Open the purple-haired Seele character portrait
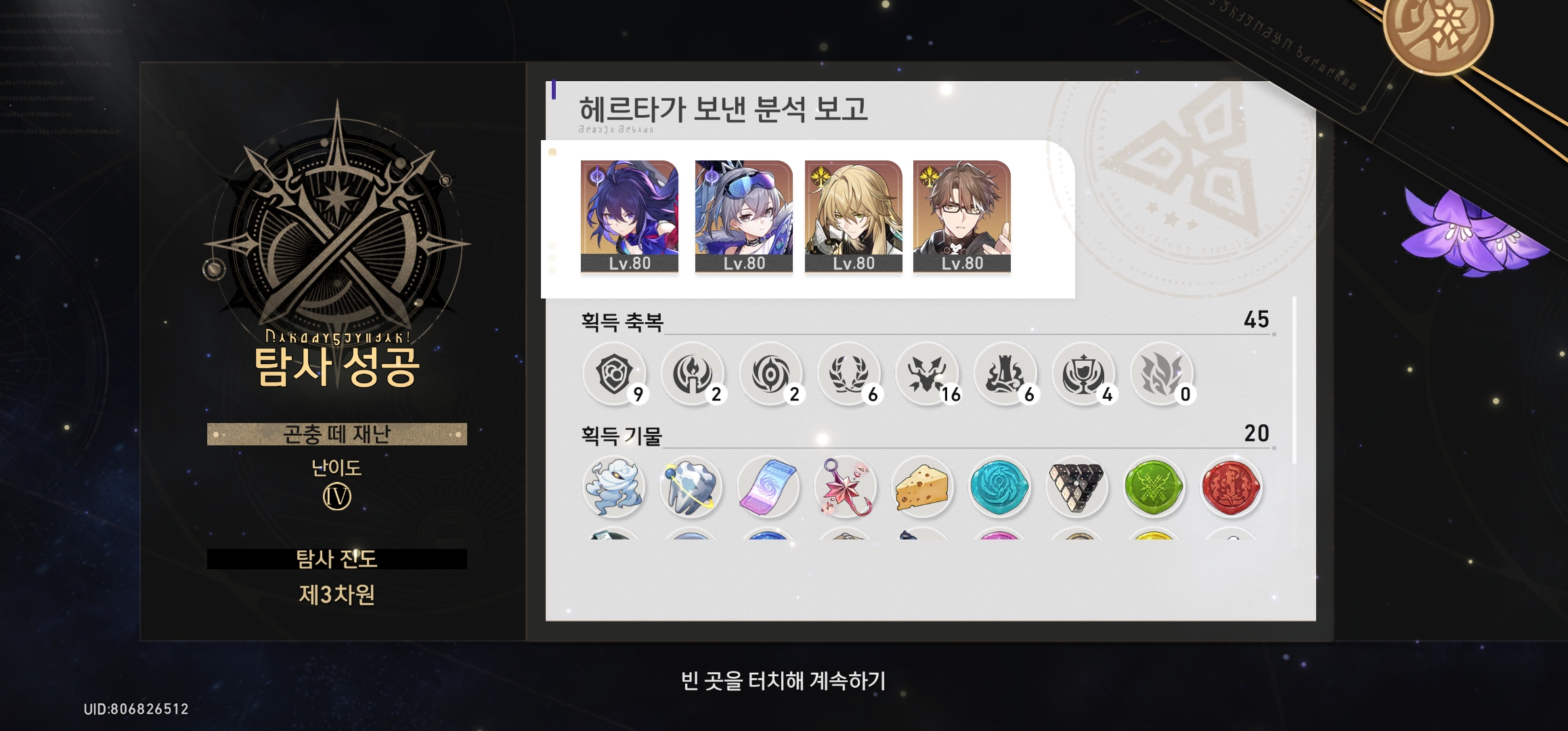 [630, 217]
